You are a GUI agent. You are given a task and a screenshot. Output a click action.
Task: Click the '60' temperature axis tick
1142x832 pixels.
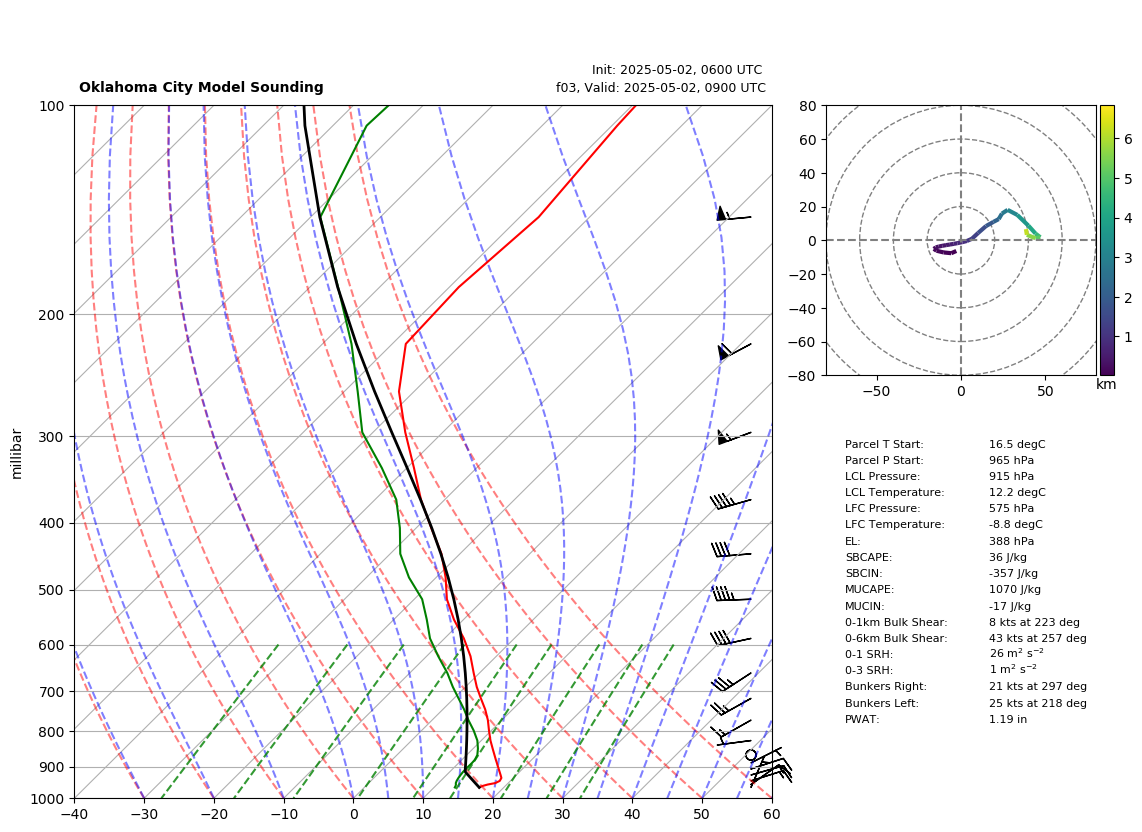coord(772,814)
